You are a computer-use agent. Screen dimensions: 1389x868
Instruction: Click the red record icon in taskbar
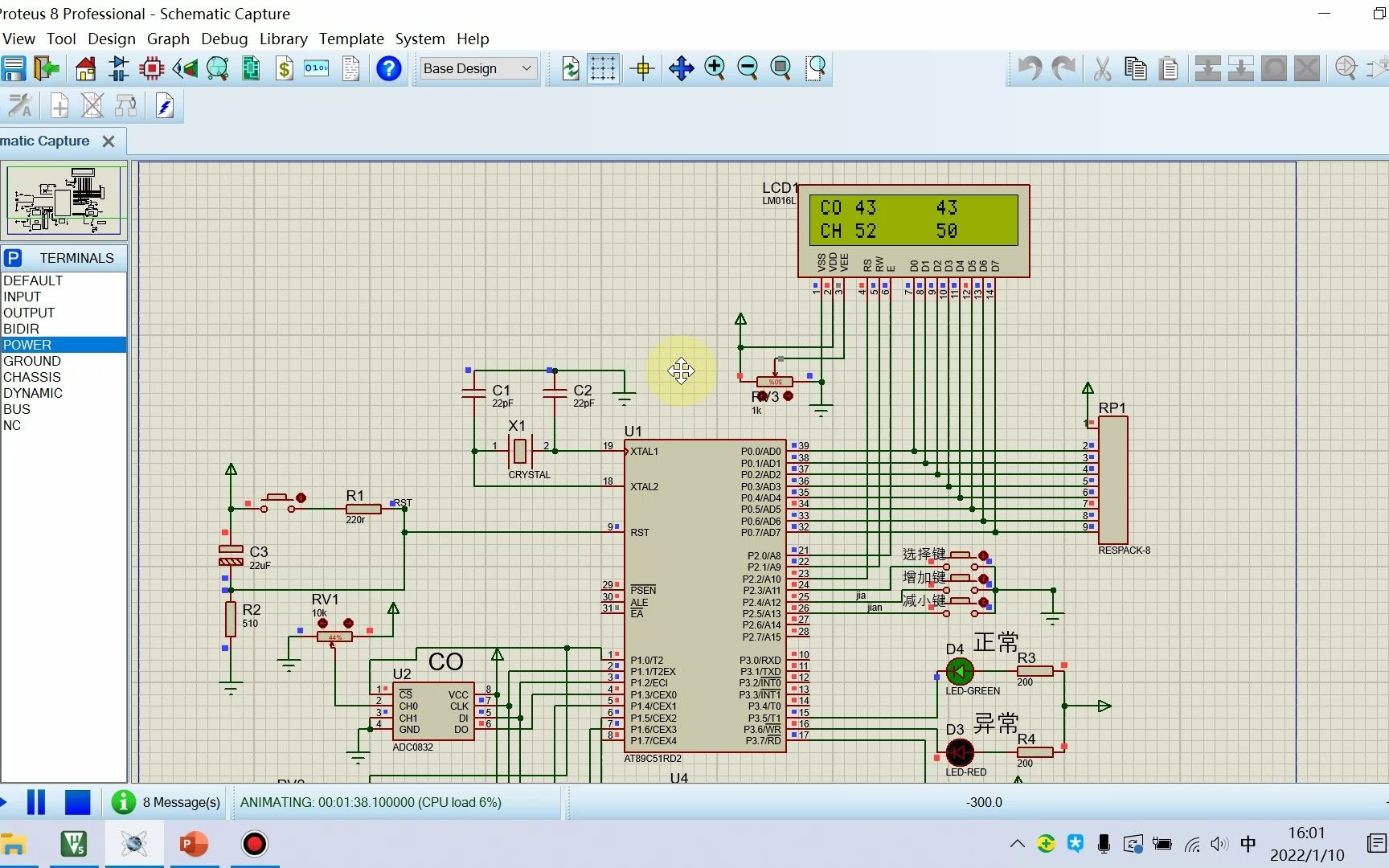click(x=255, y=844)
